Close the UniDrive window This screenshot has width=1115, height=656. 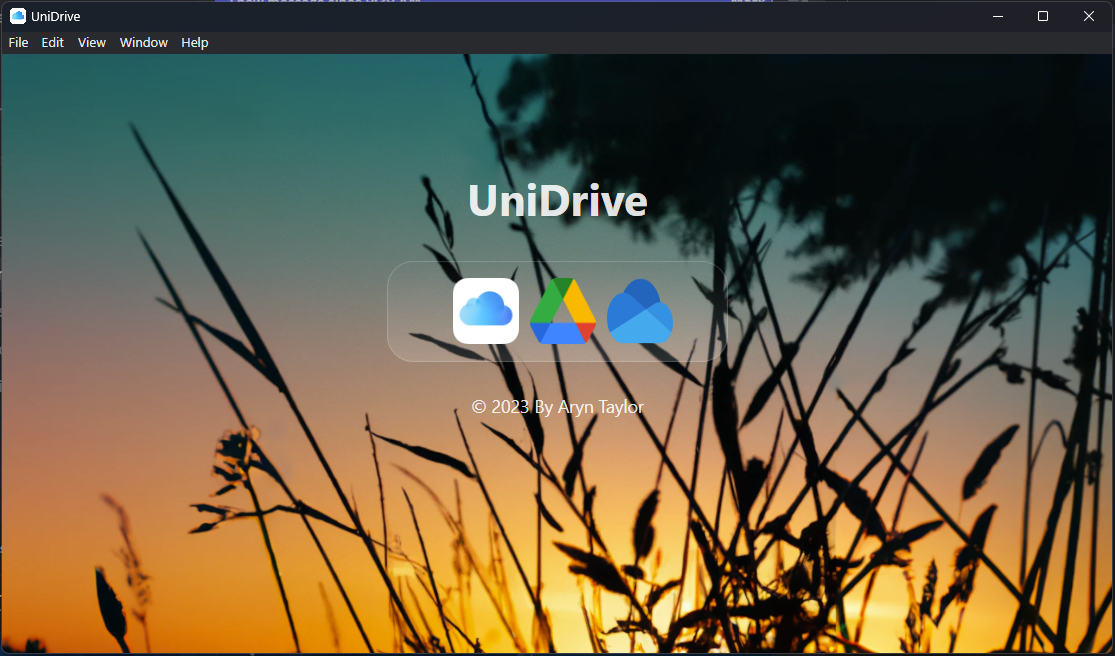[x=1089, y=16]
